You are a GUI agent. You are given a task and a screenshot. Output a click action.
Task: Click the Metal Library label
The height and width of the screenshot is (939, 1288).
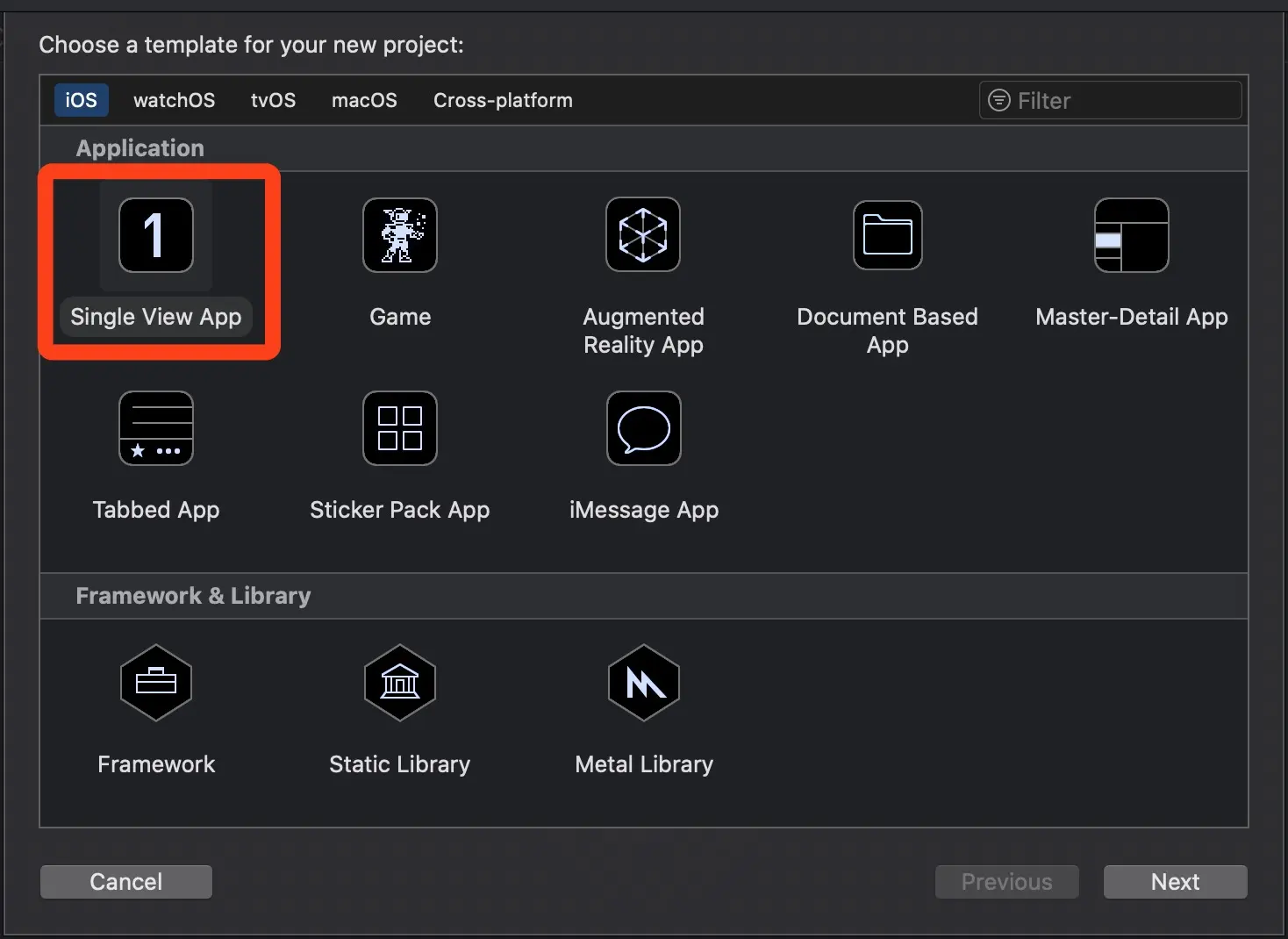(644, 764)
